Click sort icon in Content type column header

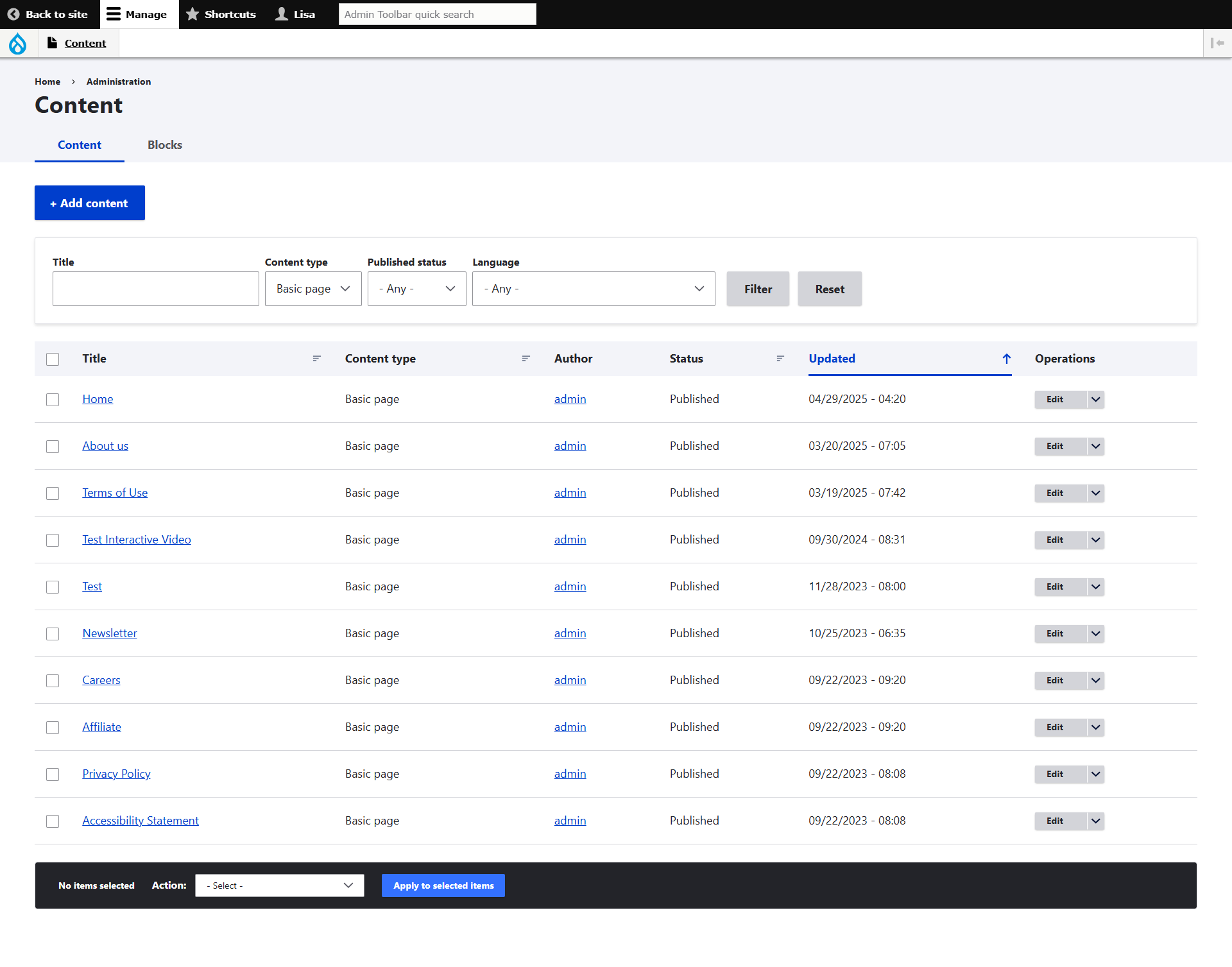pyautogui.click(x=526, y=359)
